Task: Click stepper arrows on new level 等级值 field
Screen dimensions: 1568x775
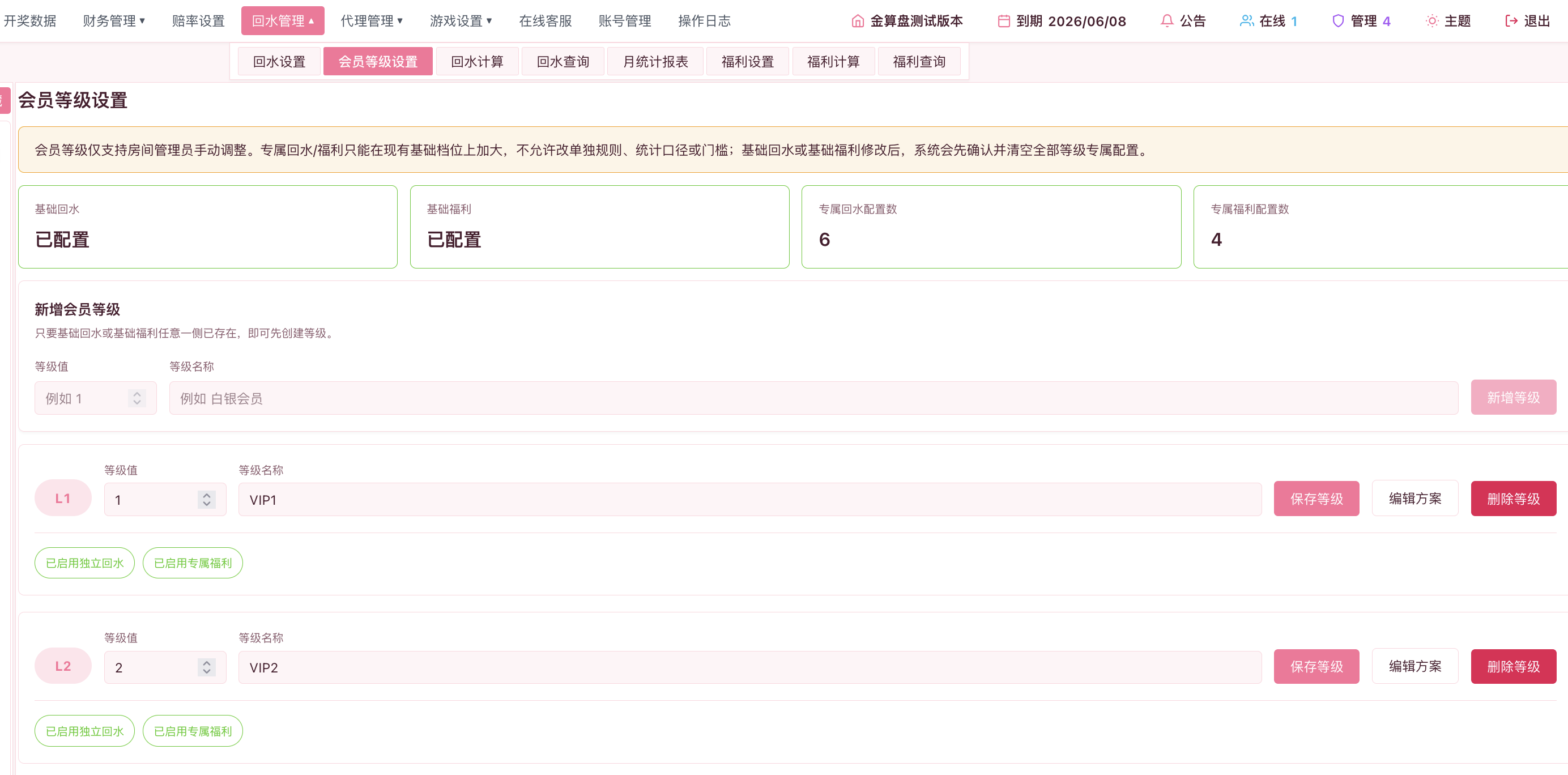Action: [137, 398]
